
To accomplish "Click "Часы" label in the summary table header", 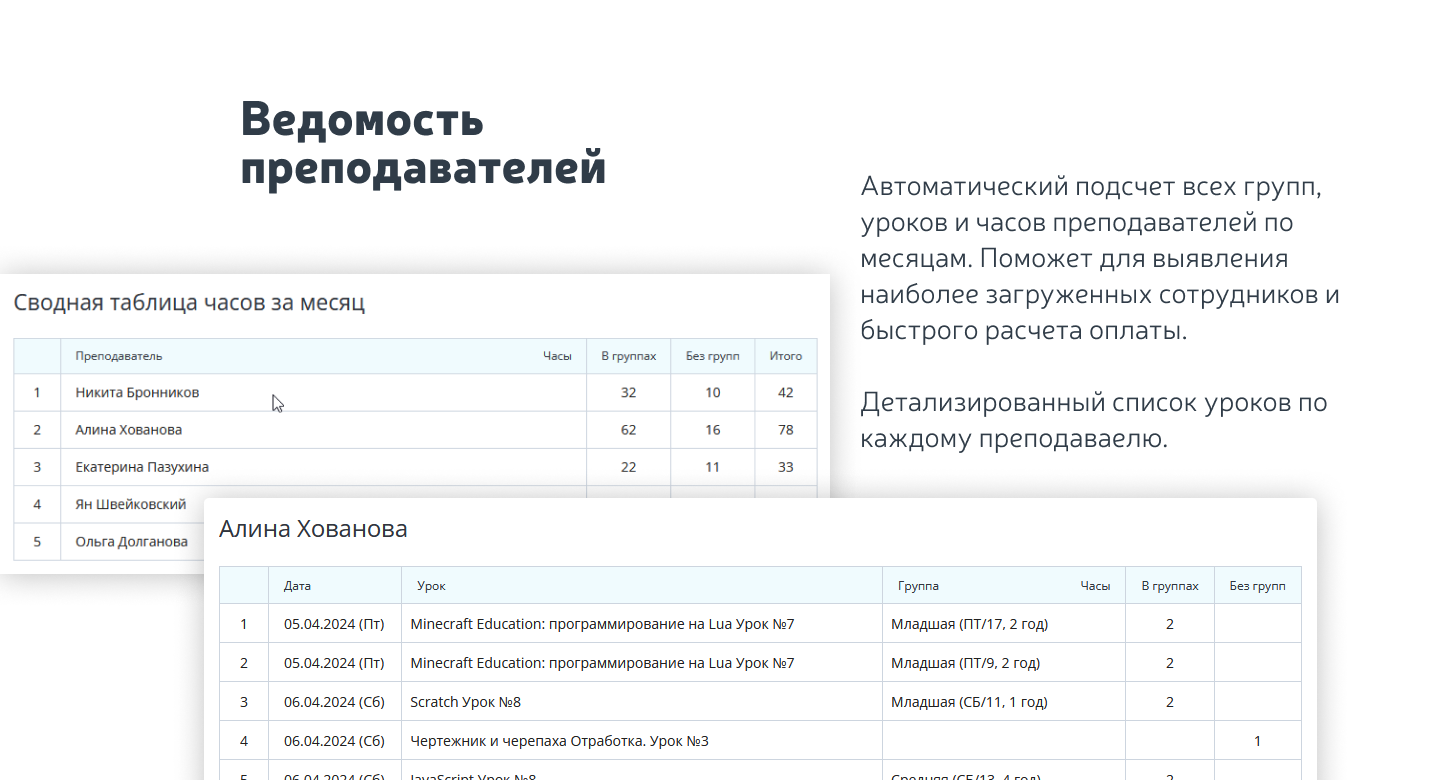I will (557, 356).
